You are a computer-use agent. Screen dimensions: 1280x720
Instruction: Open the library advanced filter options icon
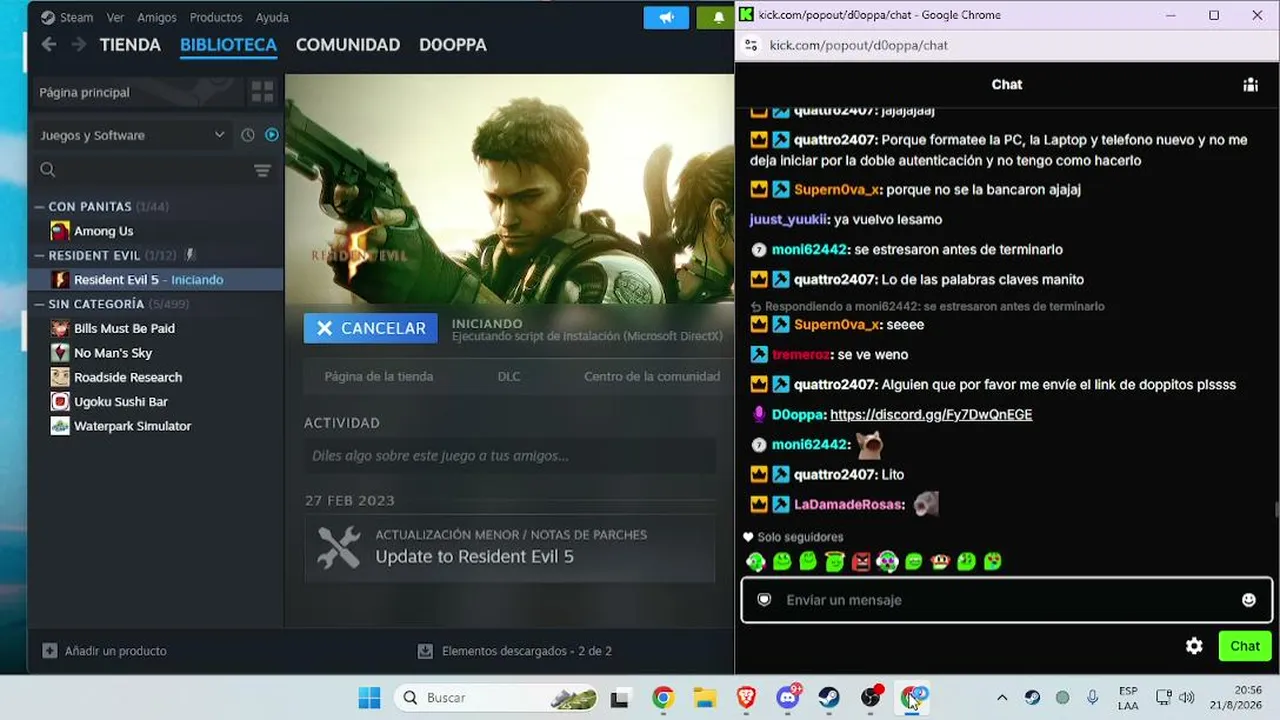[x=262, y=170]
